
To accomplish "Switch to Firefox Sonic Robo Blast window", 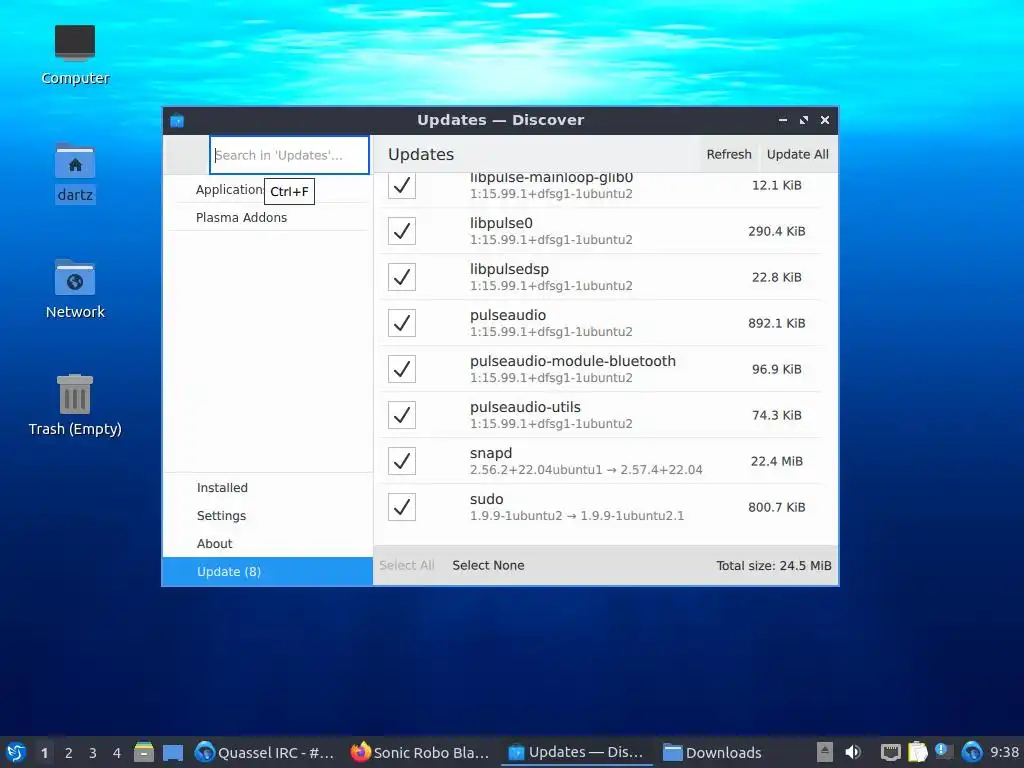I will [419, 752].
